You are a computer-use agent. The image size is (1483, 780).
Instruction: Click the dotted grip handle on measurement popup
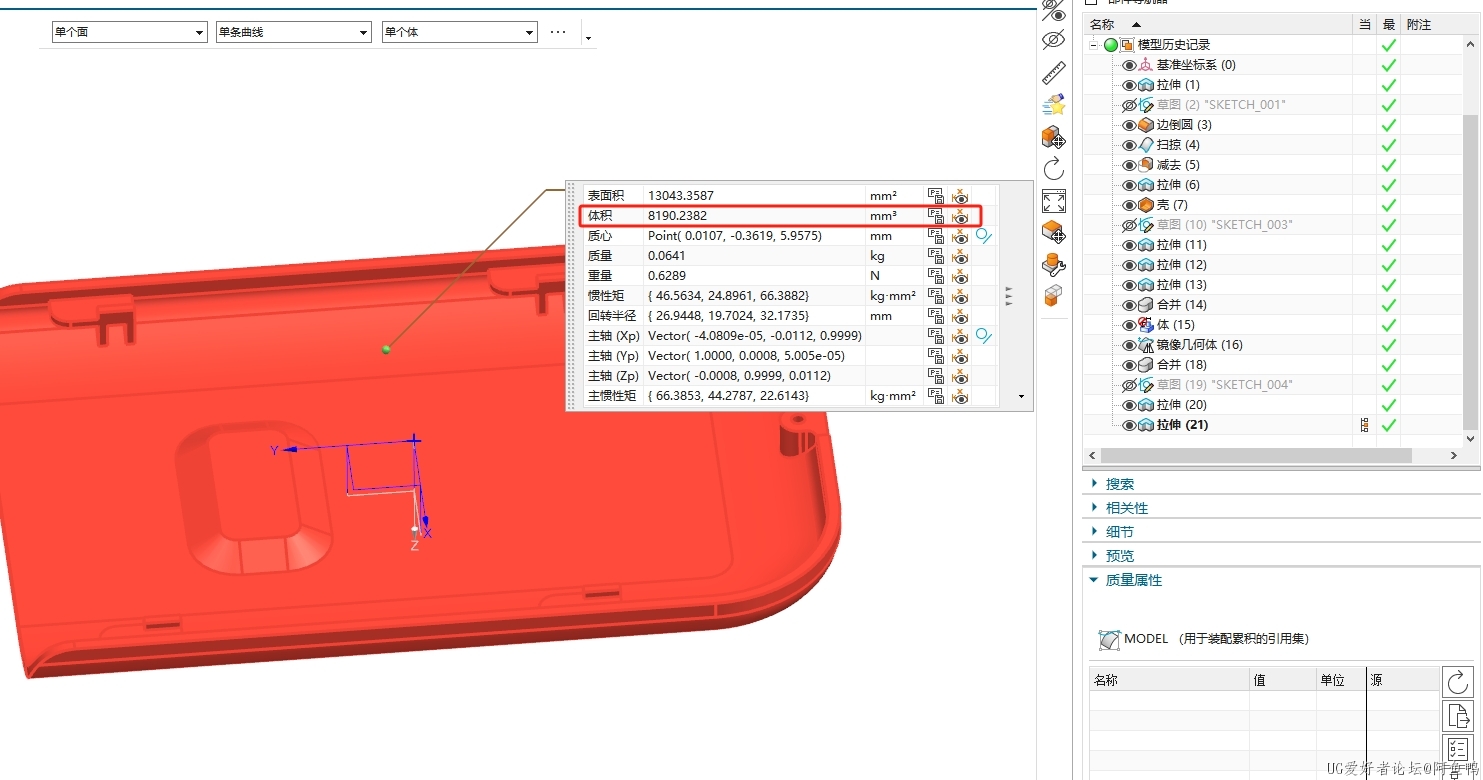(573, 296)
